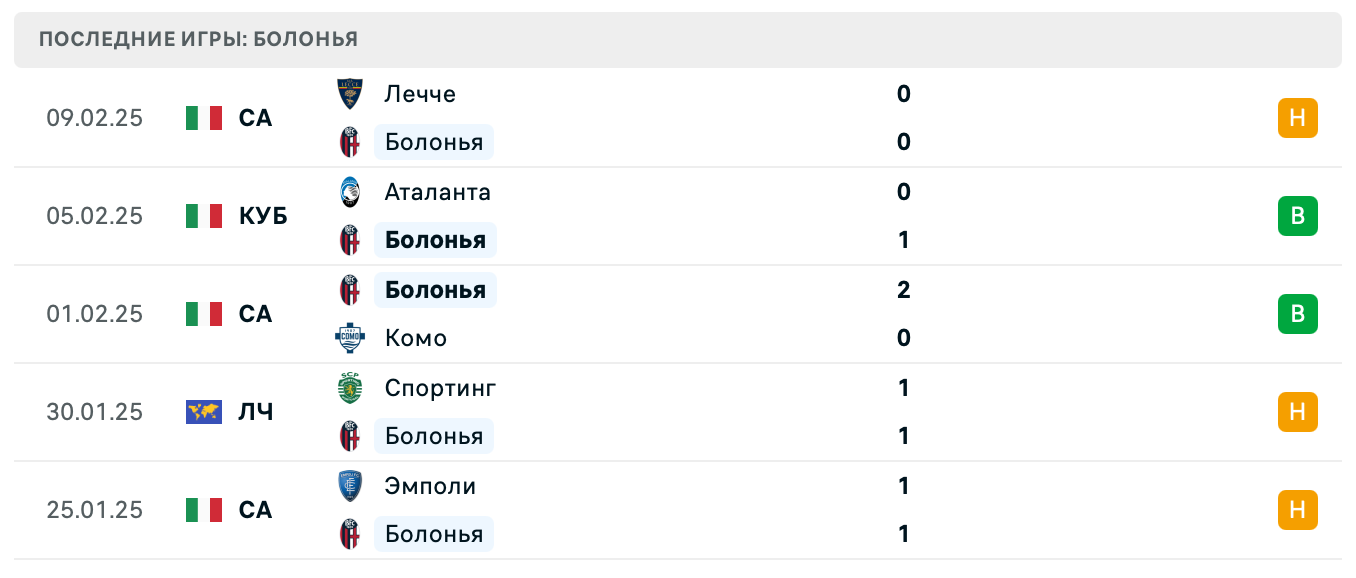Click the win badge for Como match
The height and width of the screenshot is (578, 1356).
click(x=1297, y=314)
